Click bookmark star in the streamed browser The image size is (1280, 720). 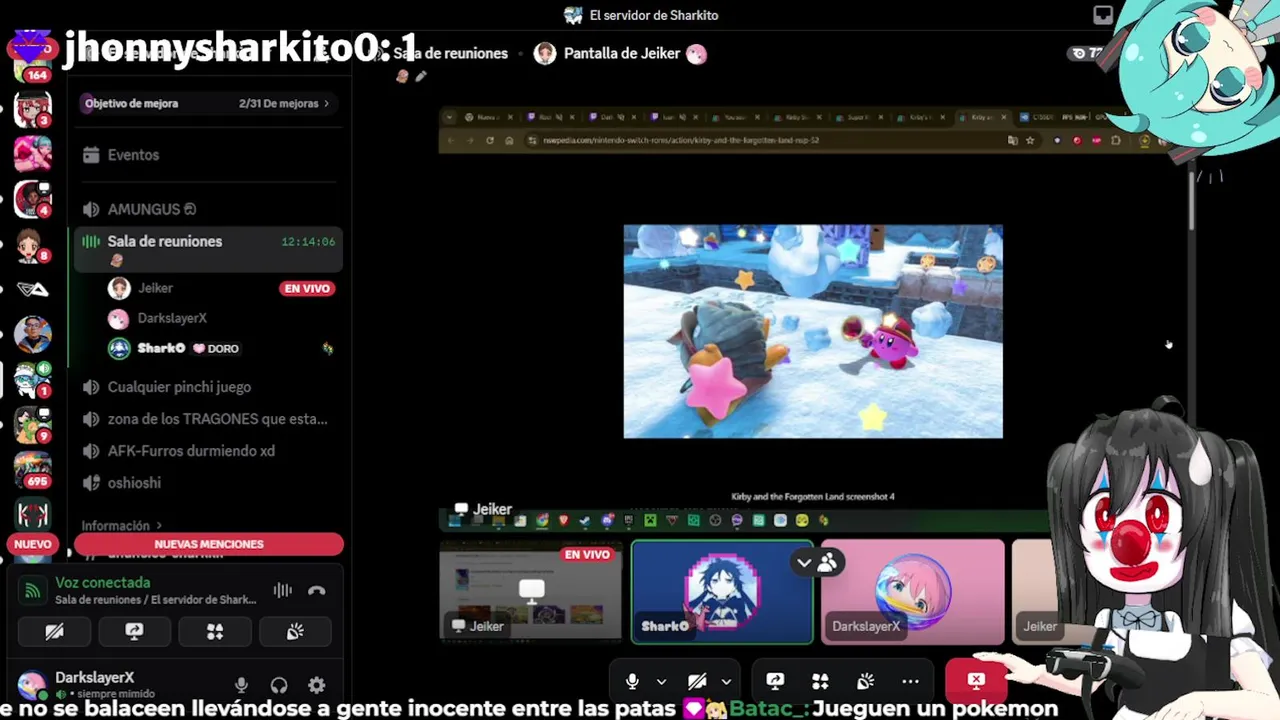[1030, 141]
